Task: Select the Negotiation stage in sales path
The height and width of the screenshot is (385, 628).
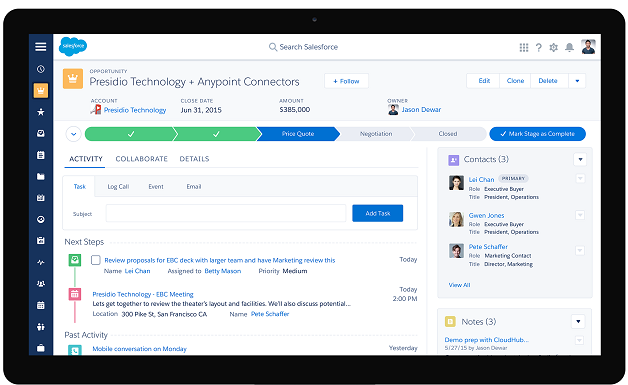Action: point(376,134)
